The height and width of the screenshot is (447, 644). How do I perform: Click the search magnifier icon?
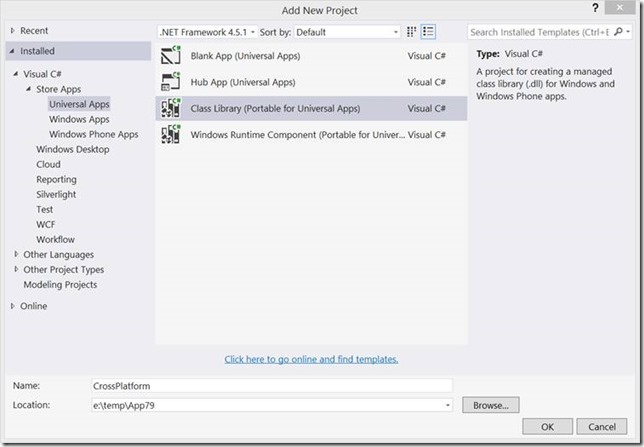618,32
